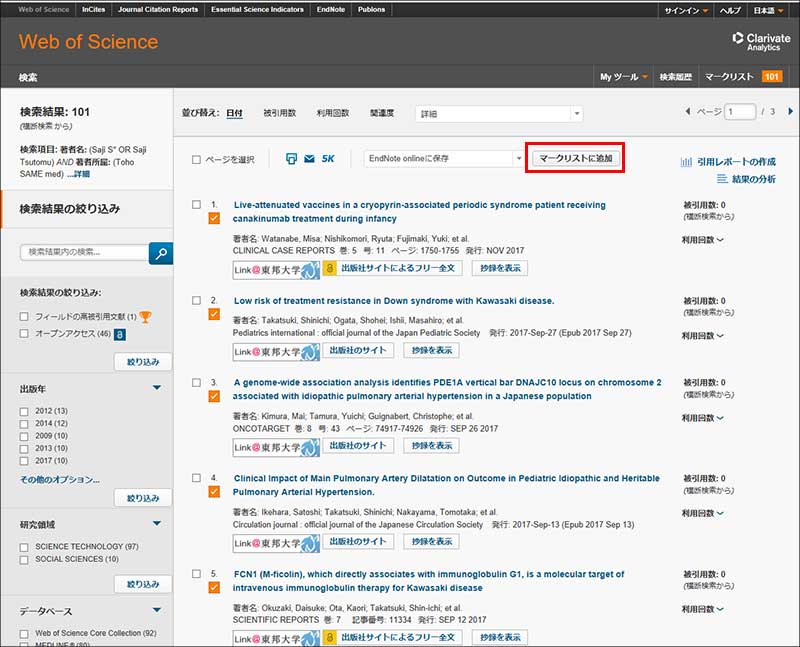
Task: Open Essential Science Indicators tab
Action: (x=257, y=10)
